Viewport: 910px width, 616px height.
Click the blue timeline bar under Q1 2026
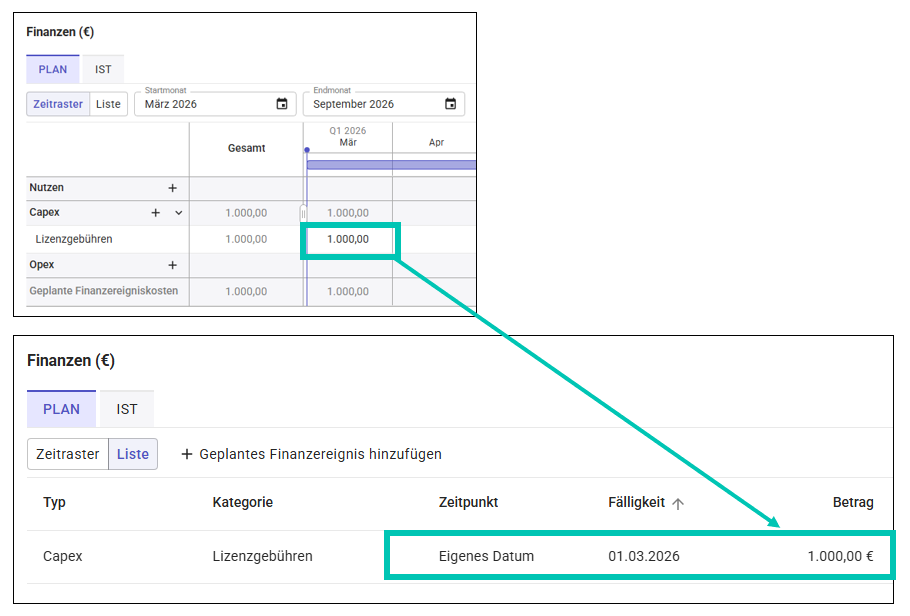click(390, 165)
